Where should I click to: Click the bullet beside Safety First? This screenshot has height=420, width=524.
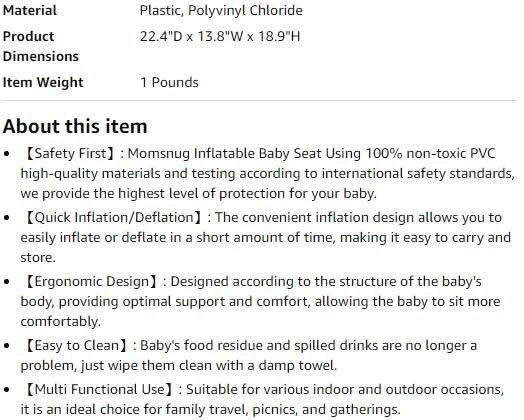(7, 154)
